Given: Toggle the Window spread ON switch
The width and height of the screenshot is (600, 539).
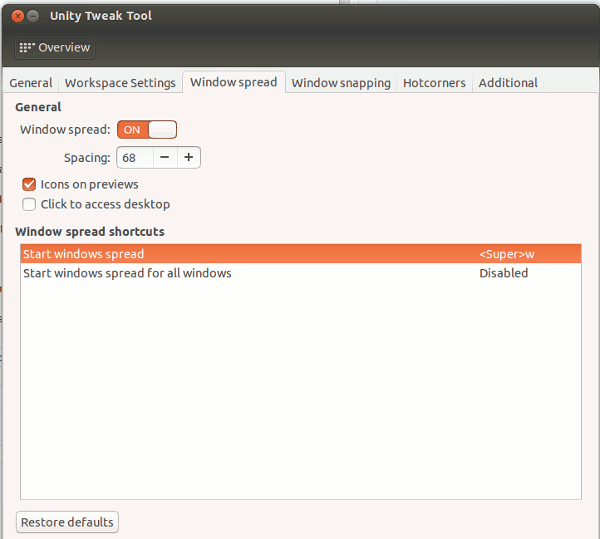Looking at the screenshot, I should pos(147,130).
